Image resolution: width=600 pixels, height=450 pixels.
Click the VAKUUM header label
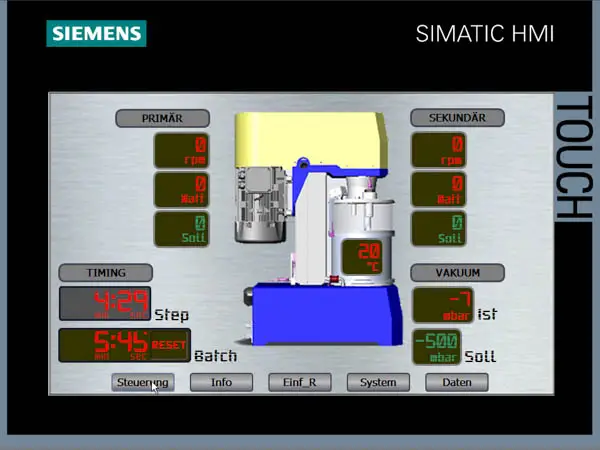457,272
